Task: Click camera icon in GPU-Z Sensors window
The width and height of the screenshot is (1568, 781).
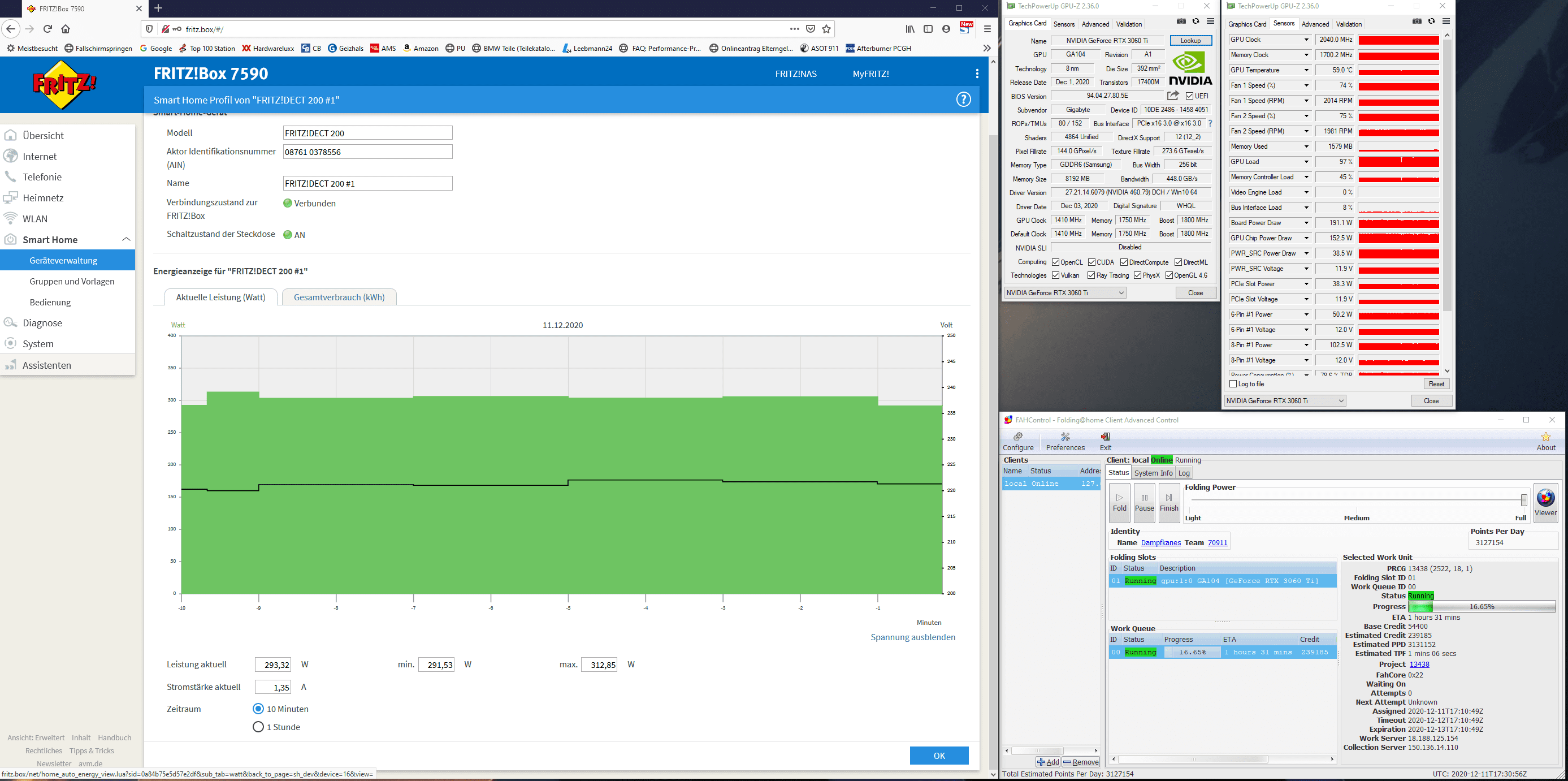Action: coord(1417,21)
